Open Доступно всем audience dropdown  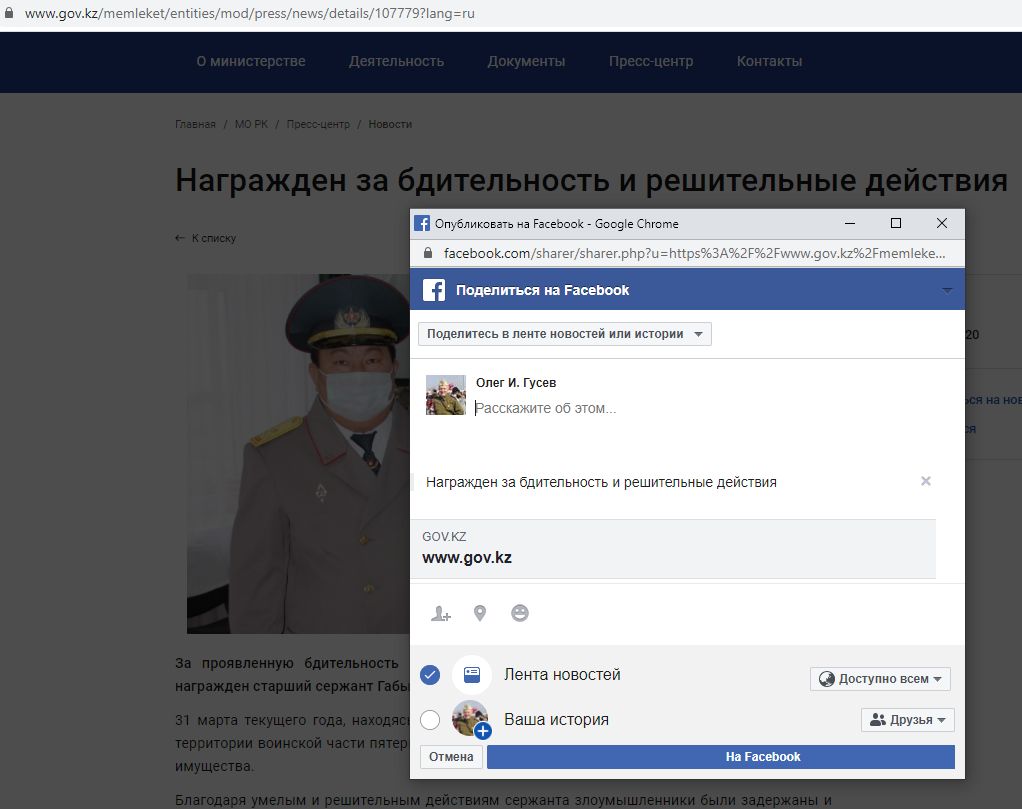point(880,679)
